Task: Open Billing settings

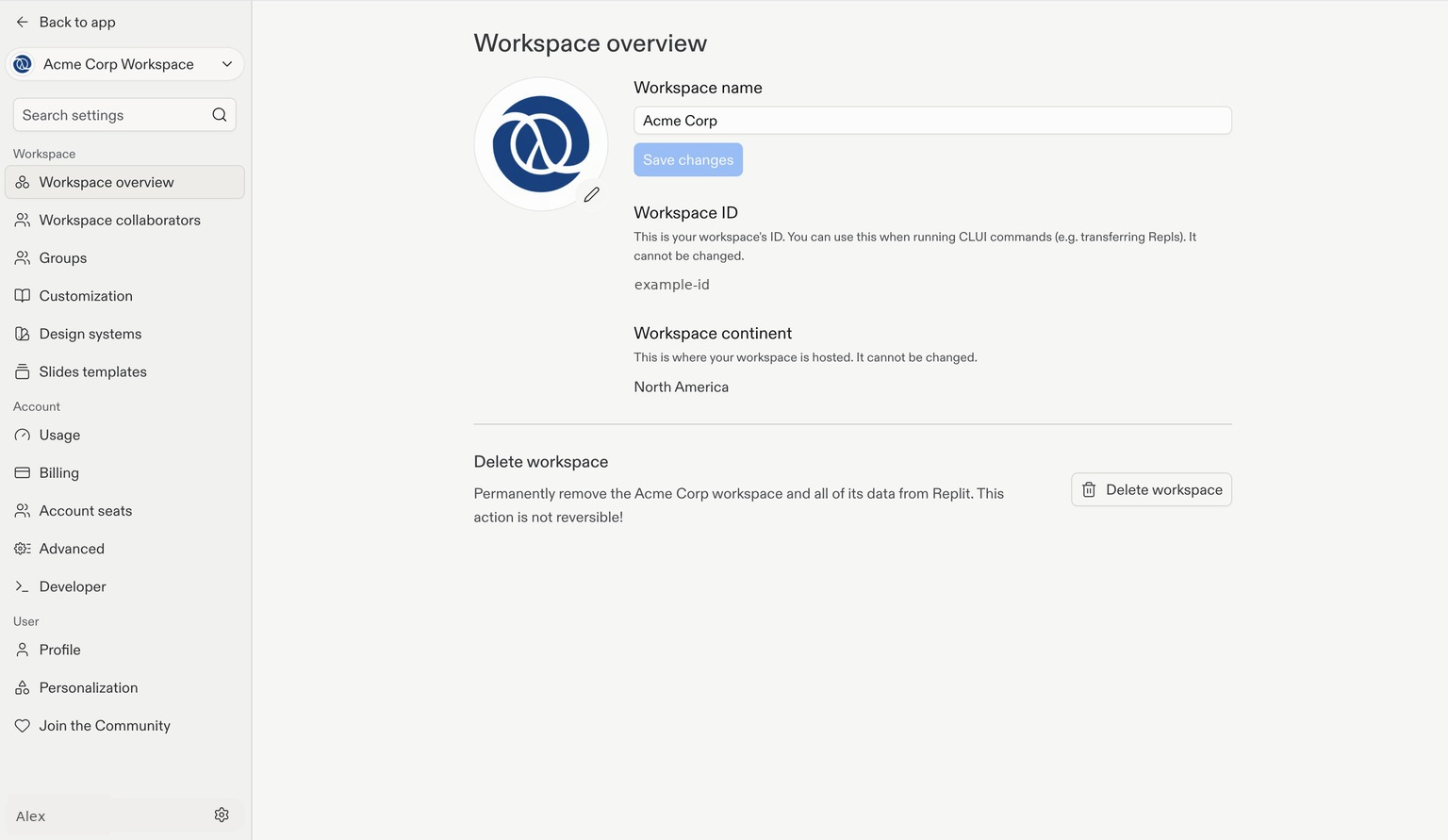Action: click(x=124, y=472)
